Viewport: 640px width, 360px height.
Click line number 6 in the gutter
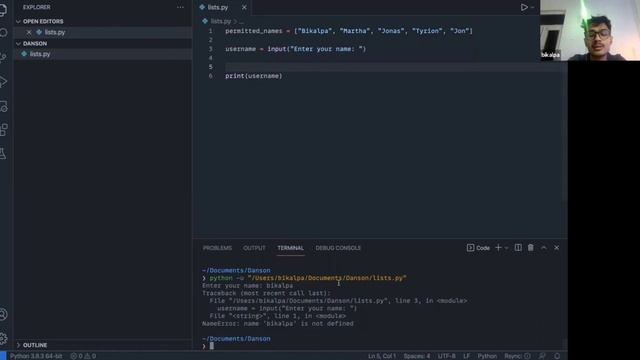pos(210,76)
